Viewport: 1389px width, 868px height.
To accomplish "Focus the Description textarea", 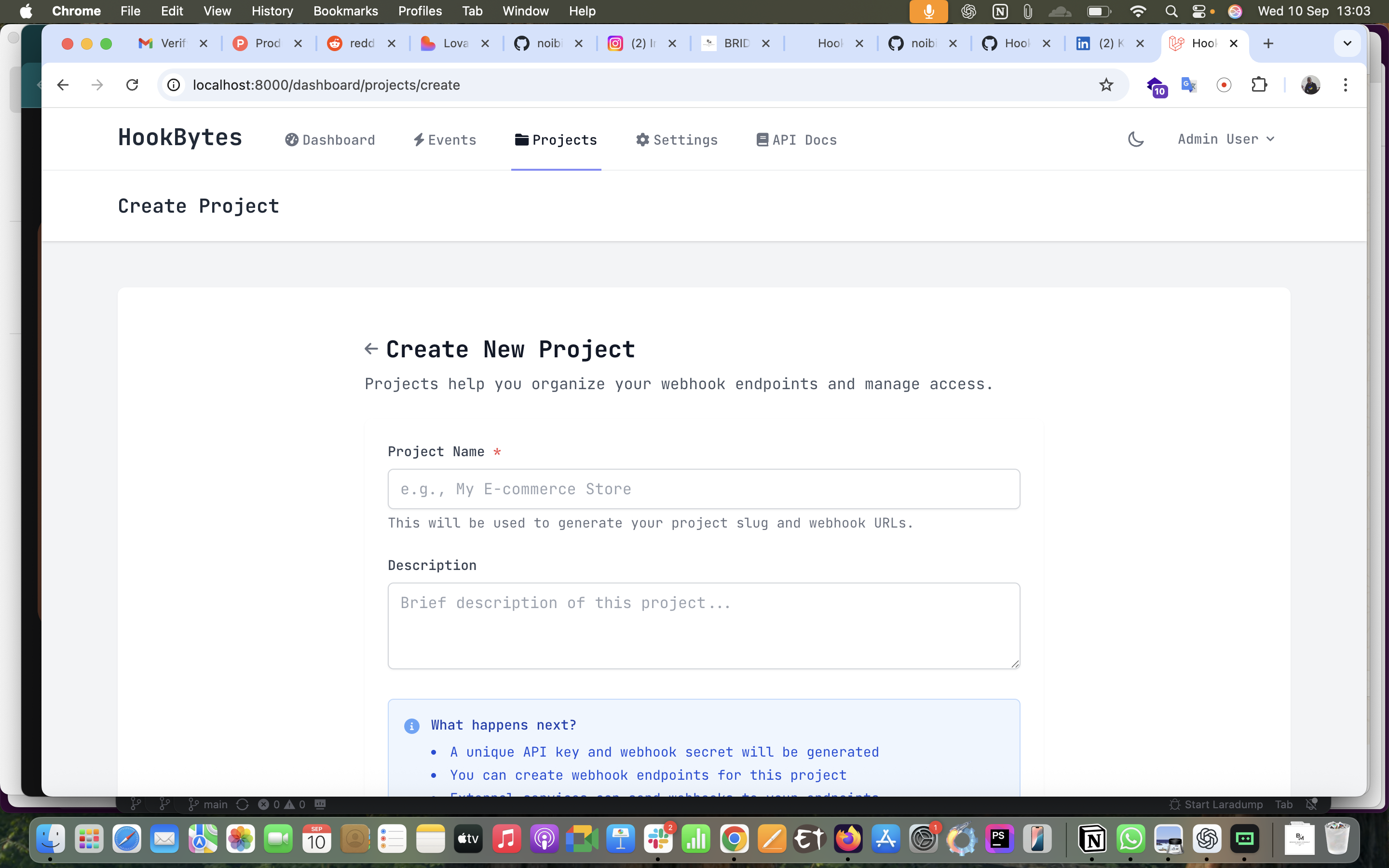I will point(704,626).
